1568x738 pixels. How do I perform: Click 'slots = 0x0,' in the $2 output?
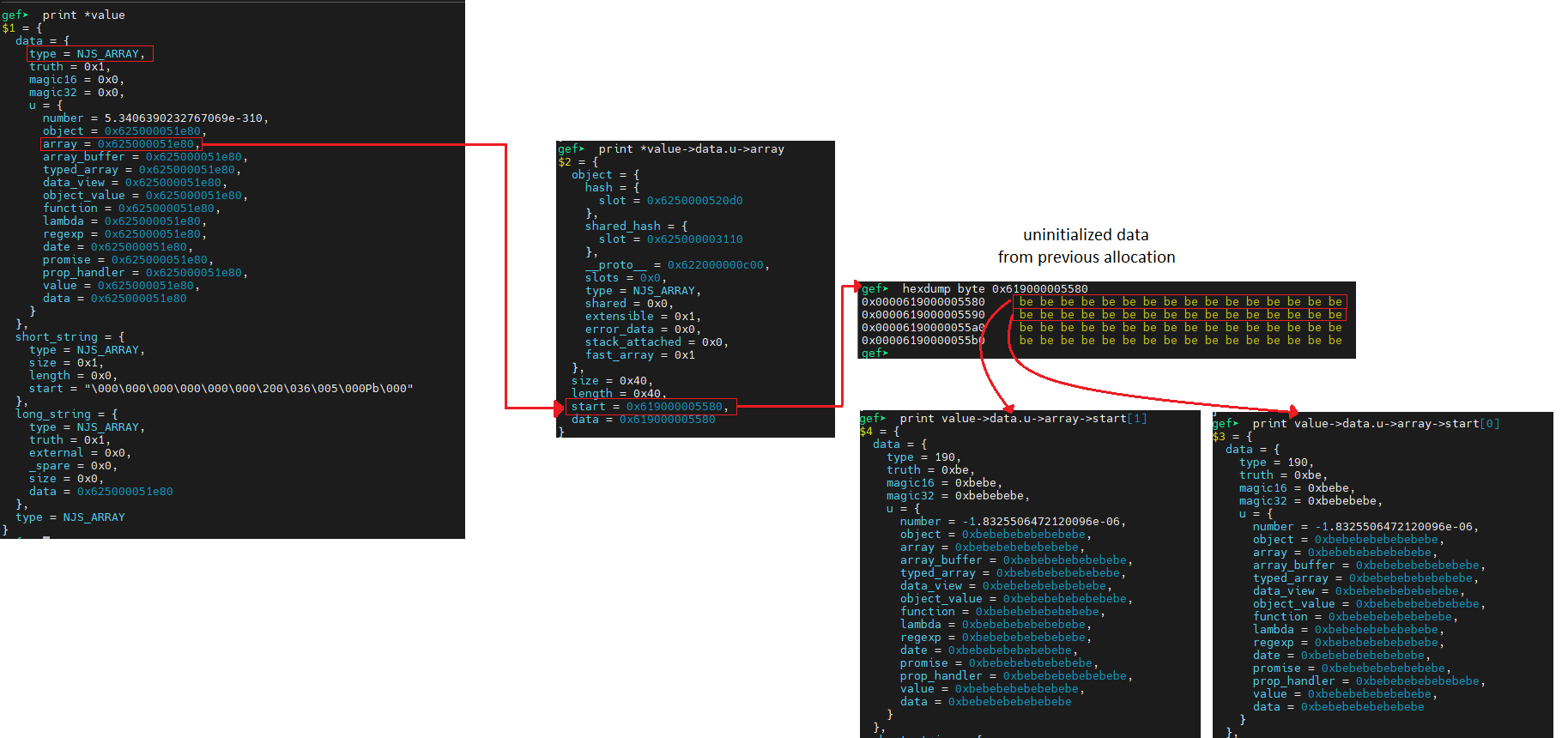coord(626,277)
